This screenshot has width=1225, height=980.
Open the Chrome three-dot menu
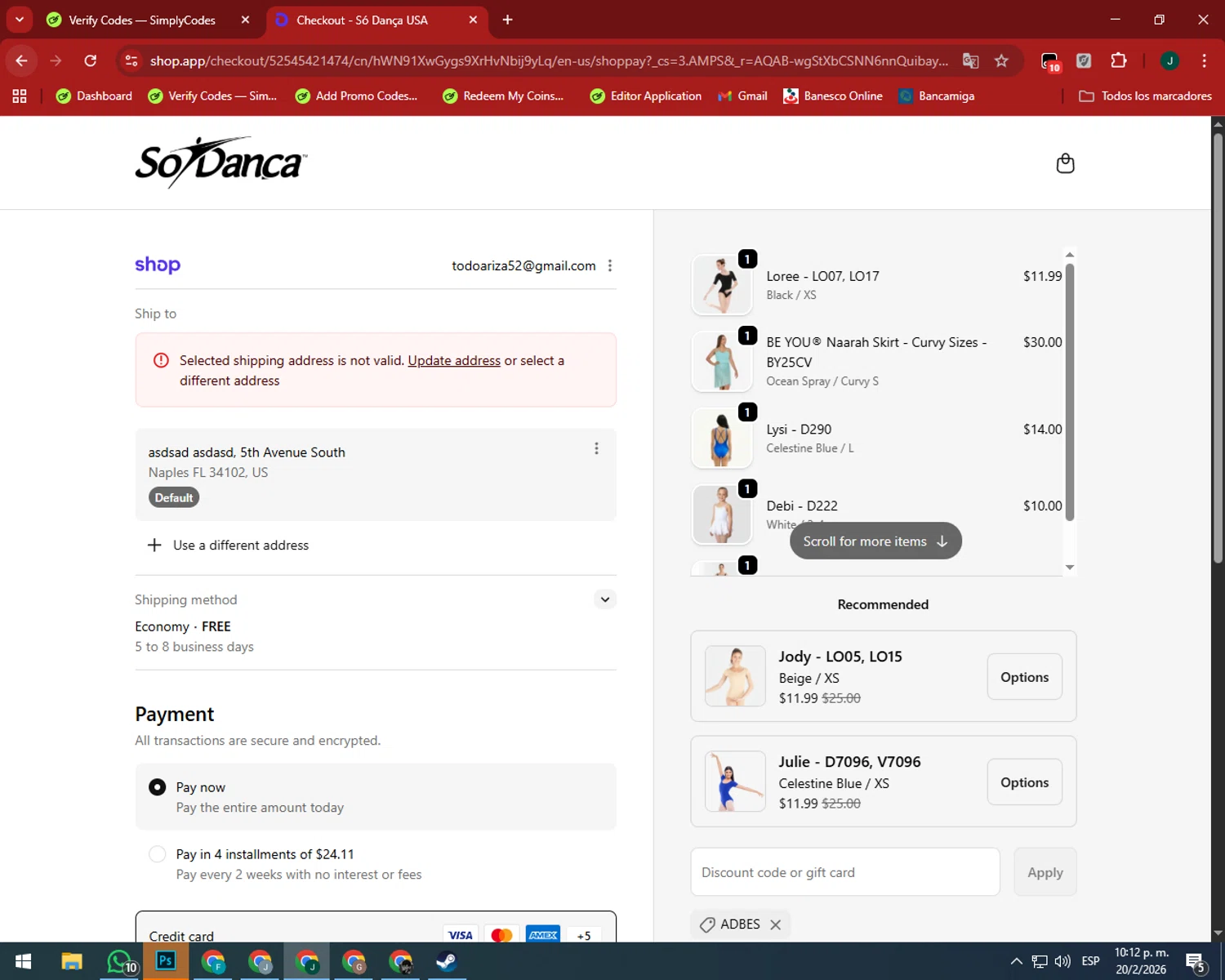point(1204,60)
